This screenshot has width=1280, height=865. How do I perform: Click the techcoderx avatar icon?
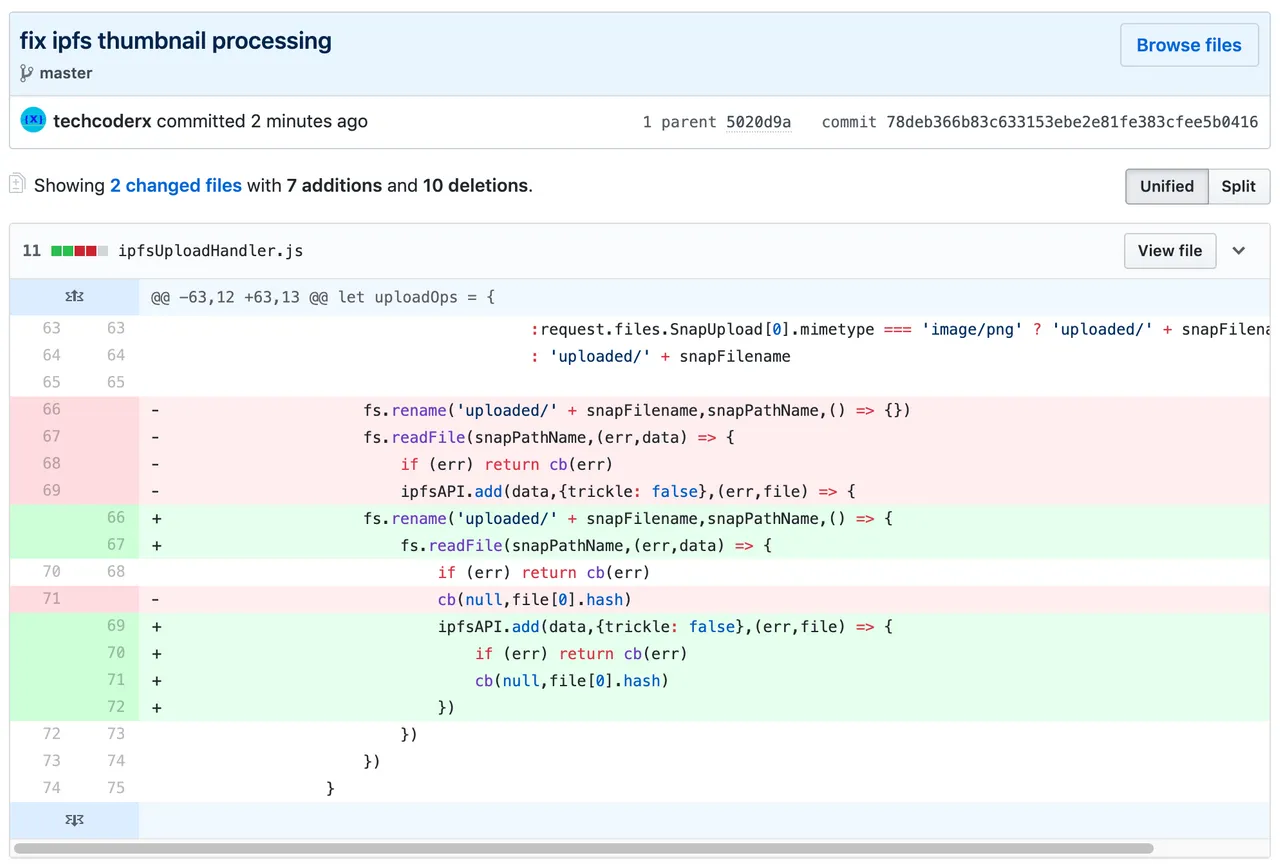click(x=33, y=121)
